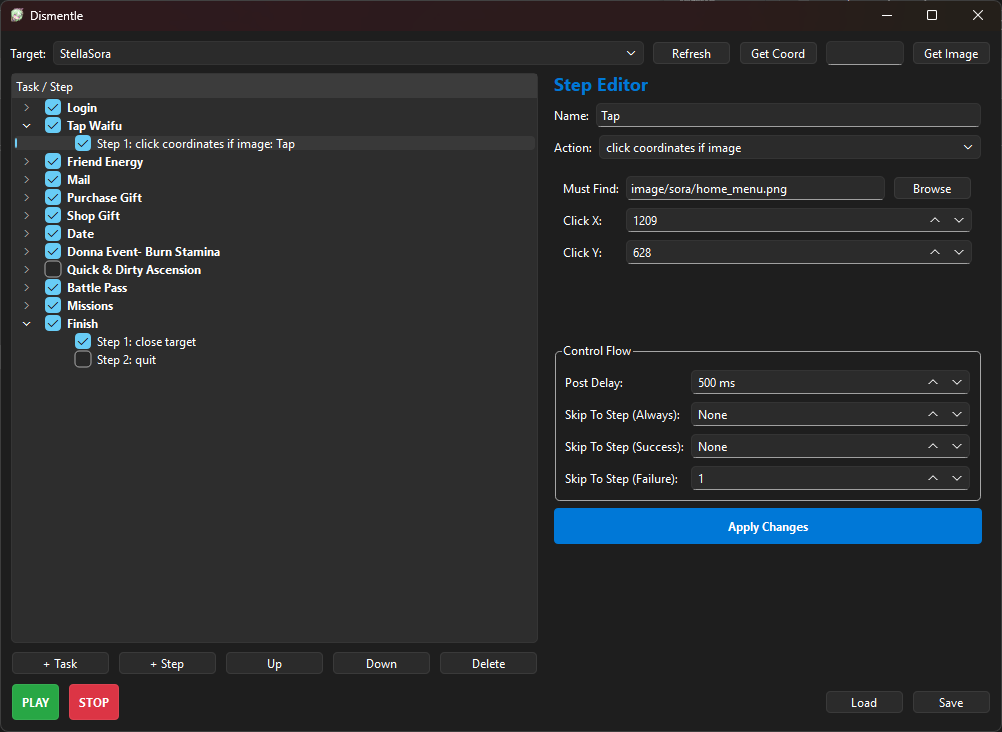The height and width of the screenshot is (732, 1002).
Task: Open the Target StellaSora dropdown
Action: coord(348,54)
